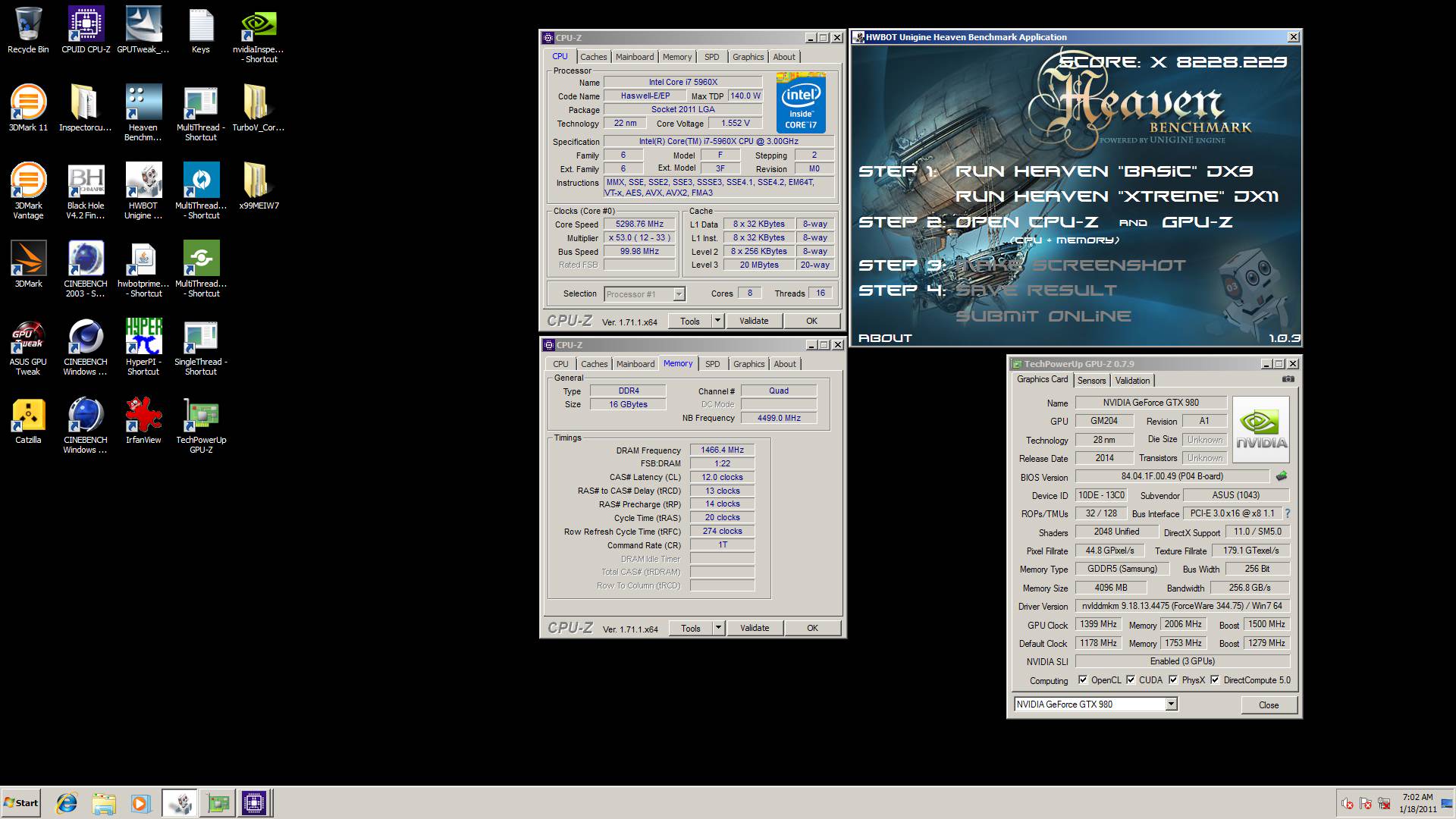Open the Recycle Bin desktop icon

(x=28, y=30)
